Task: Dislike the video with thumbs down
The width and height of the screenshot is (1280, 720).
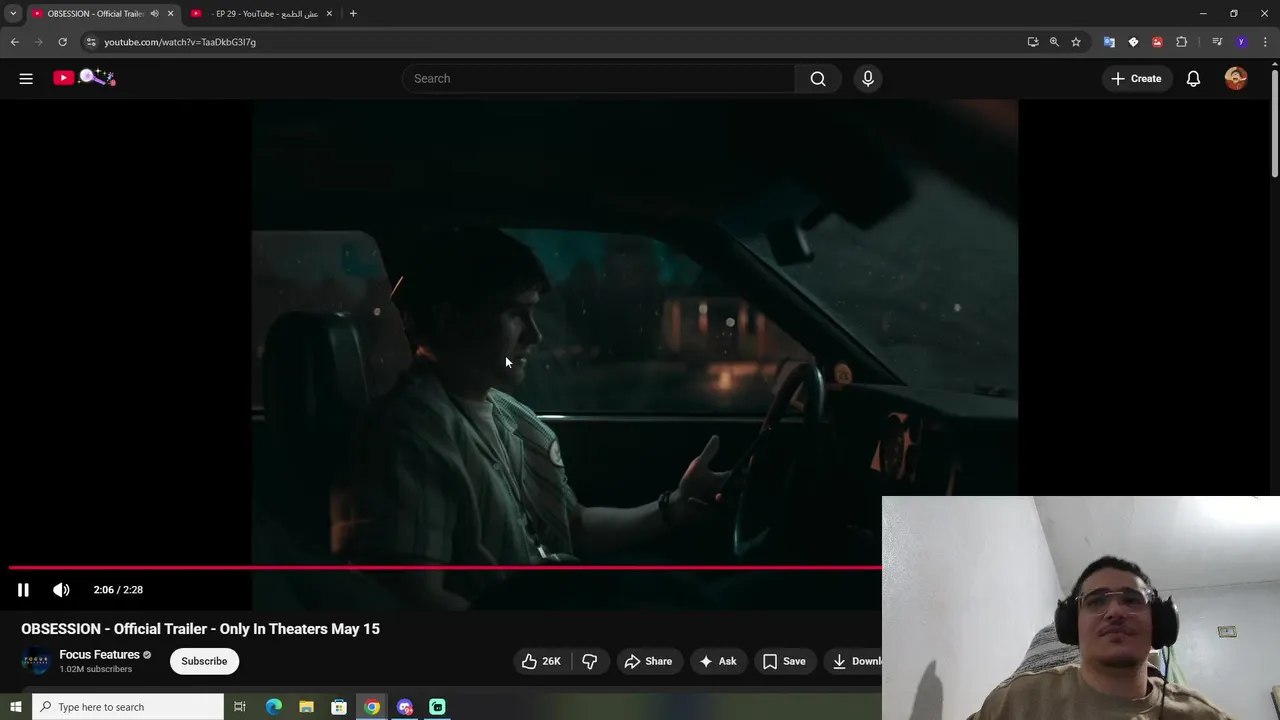Action: pyautogui.click(x=590, y=661)
